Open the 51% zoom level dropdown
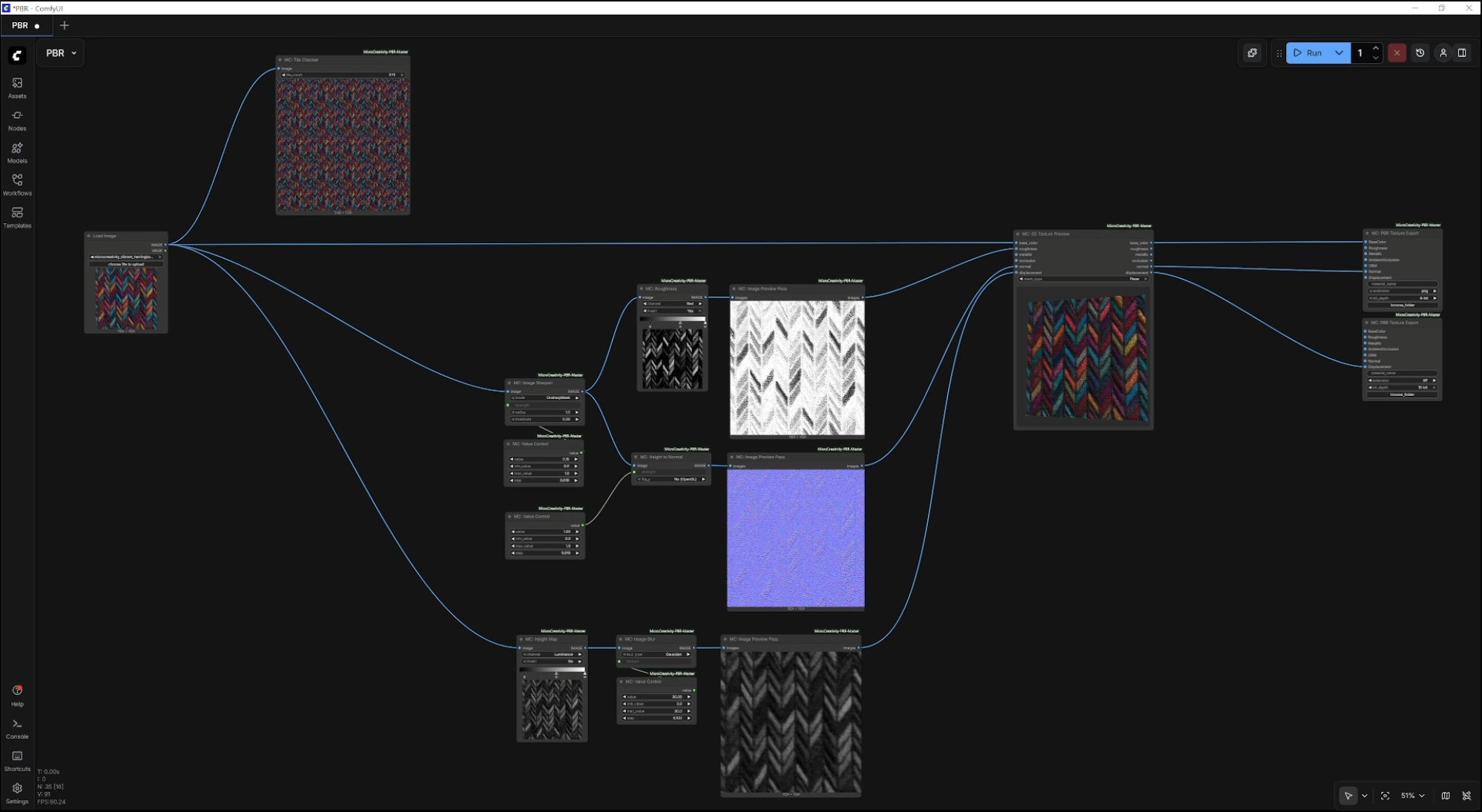The width and height of the screenshot is (1482, 812). click(x=1412, y=796)
